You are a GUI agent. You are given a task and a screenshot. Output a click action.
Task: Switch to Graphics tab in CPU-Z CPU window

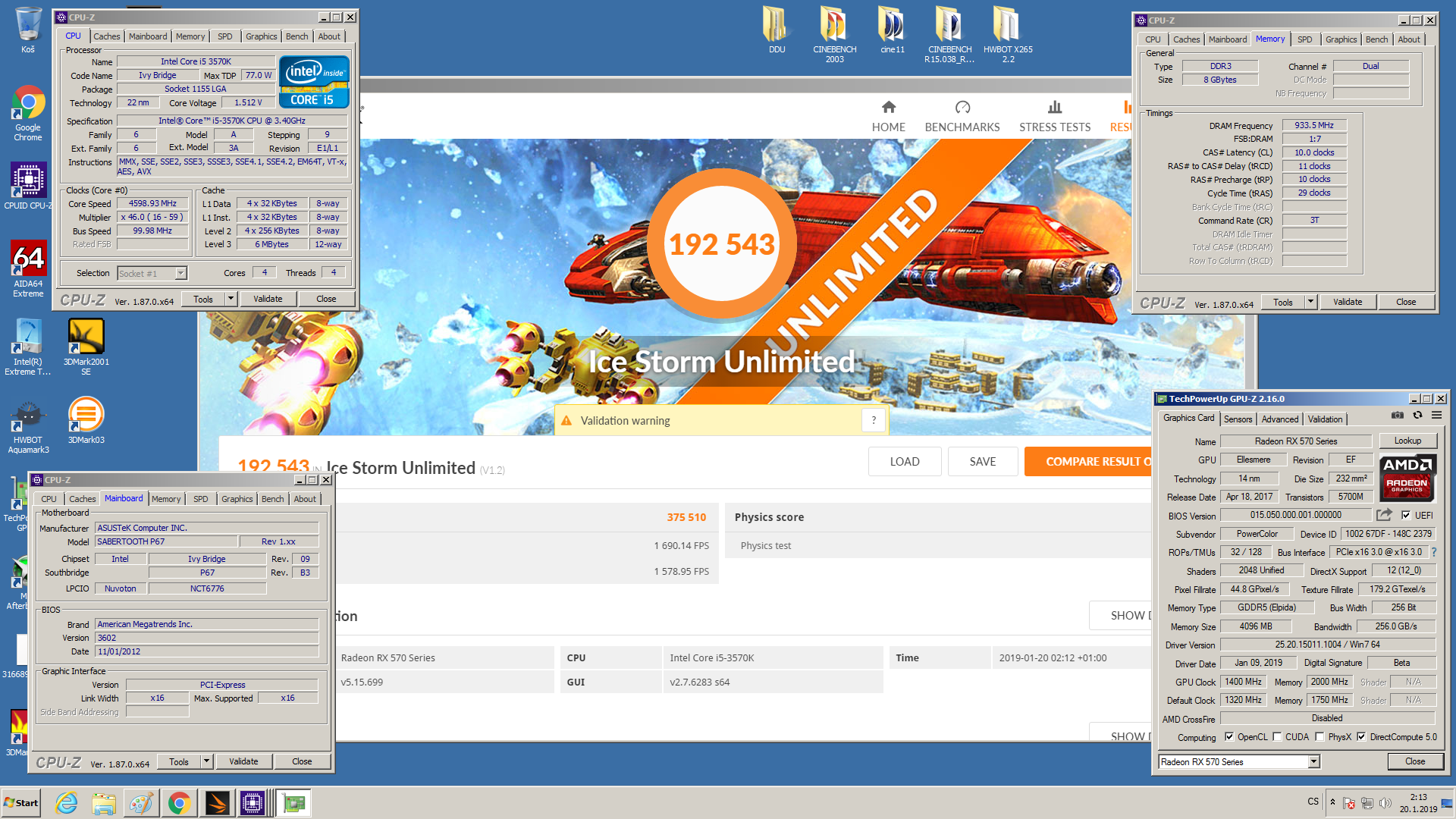pos(261,36)
